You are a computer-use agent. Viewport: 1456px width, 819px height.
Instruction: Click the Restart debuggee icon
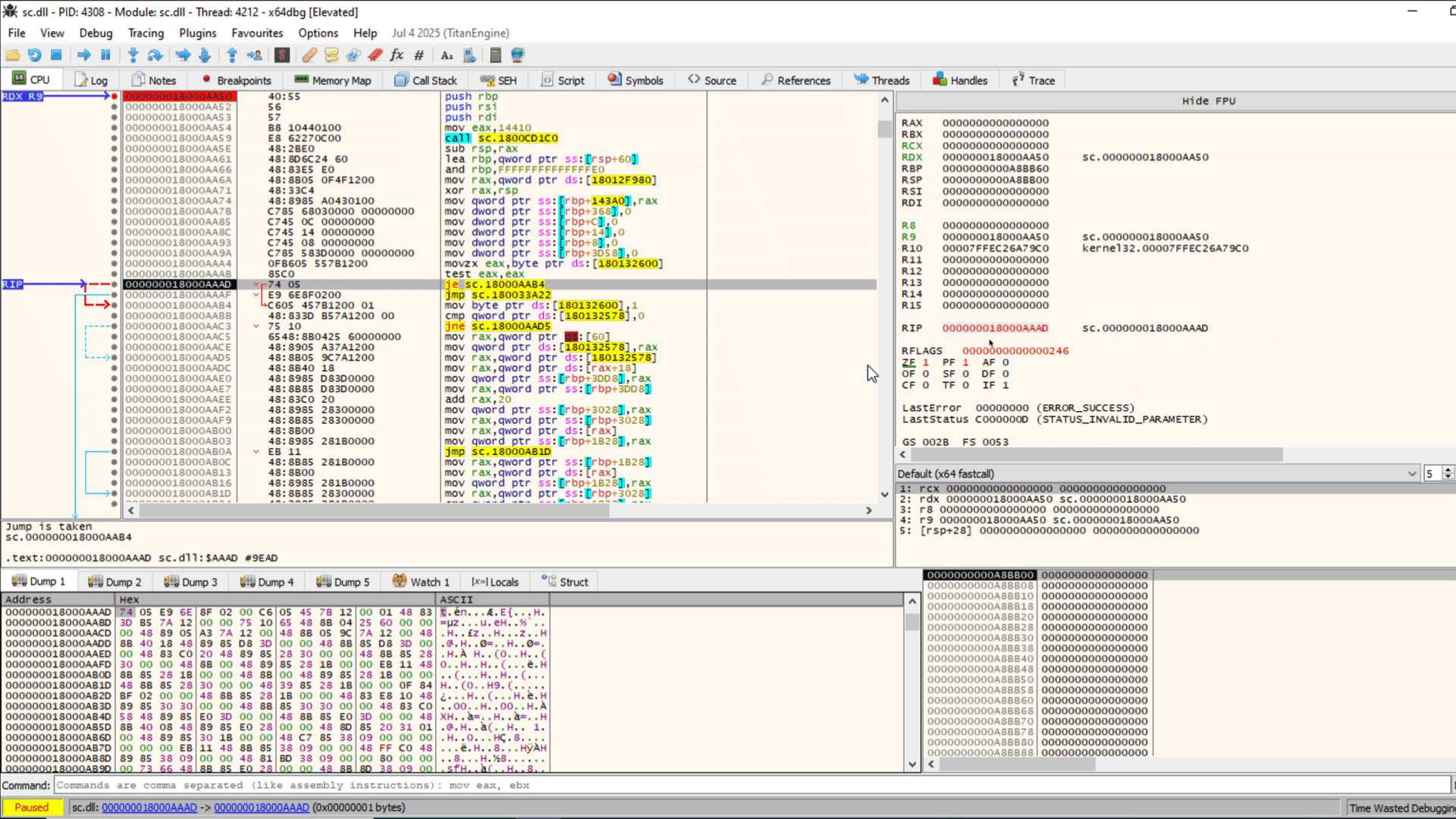[35, 55]
